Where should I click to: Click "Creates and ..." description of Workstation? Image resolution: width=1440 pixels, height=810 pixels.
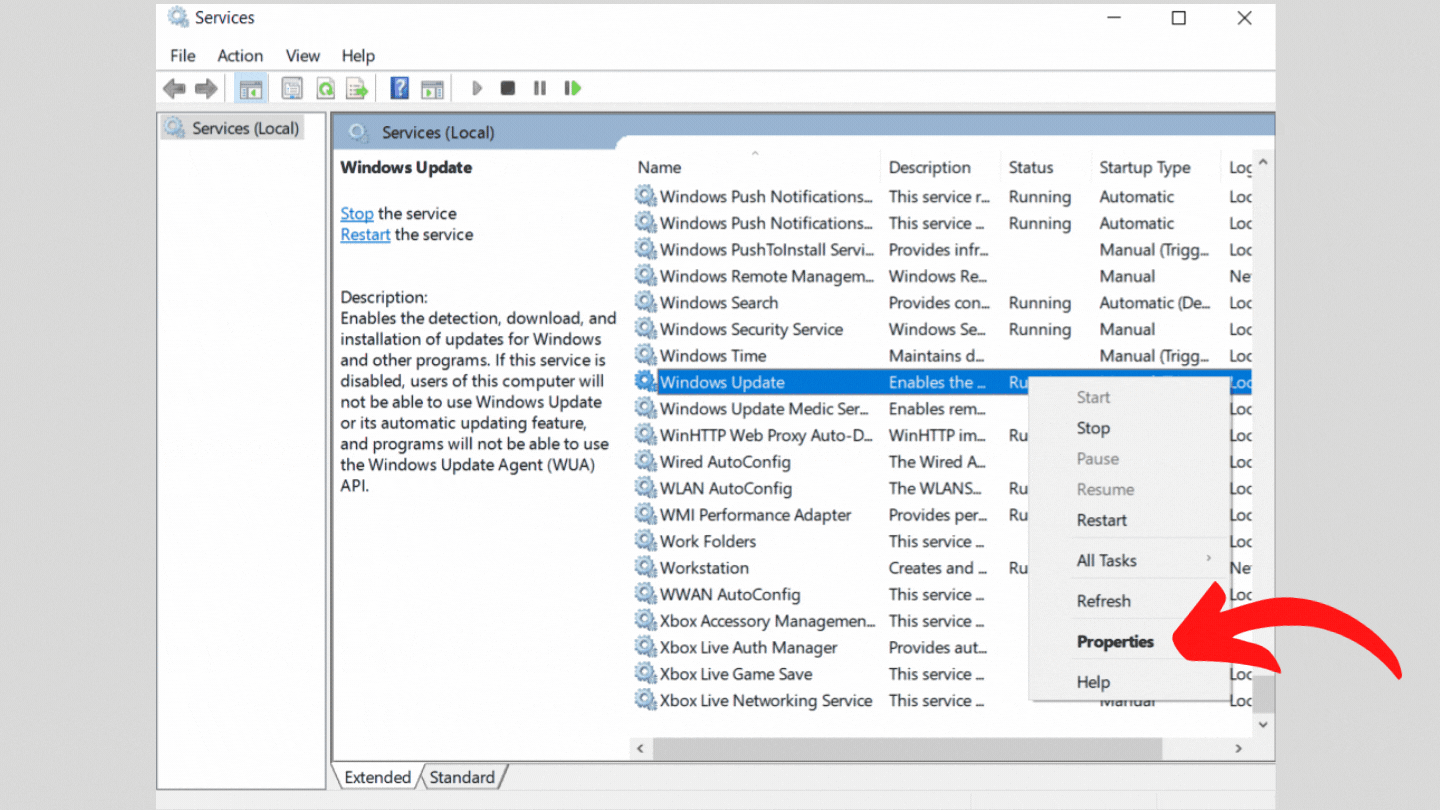[938, 567]
